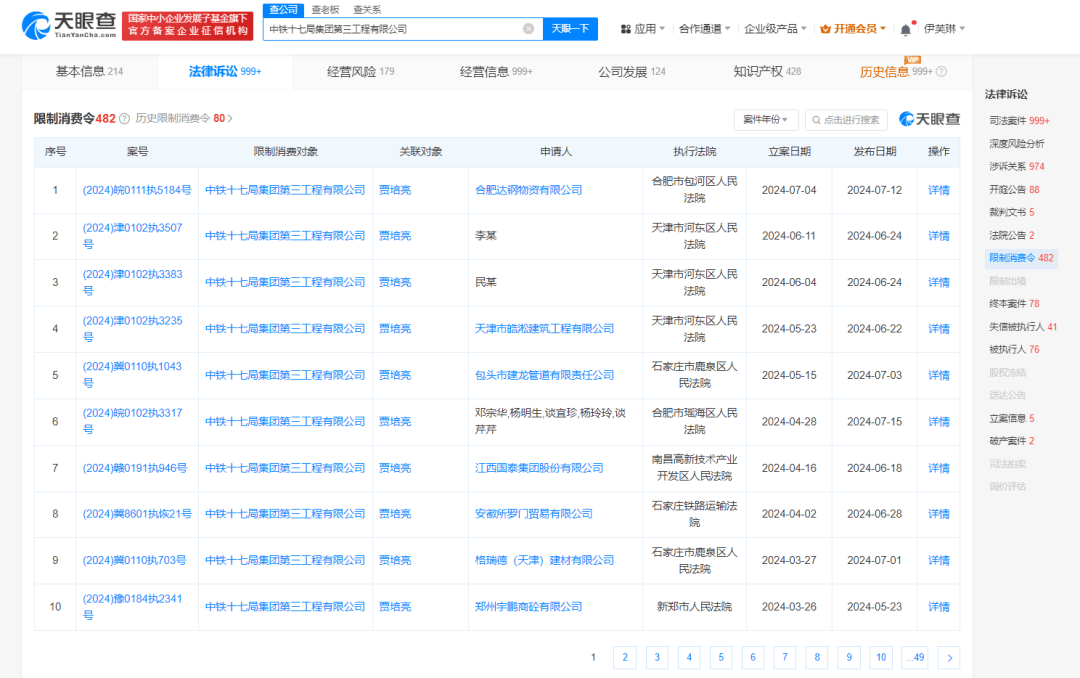Open user menu 伊芙琳
The height and width of the screenshot is (678, 1080).
pyautogui.click(x=943, y=29)
